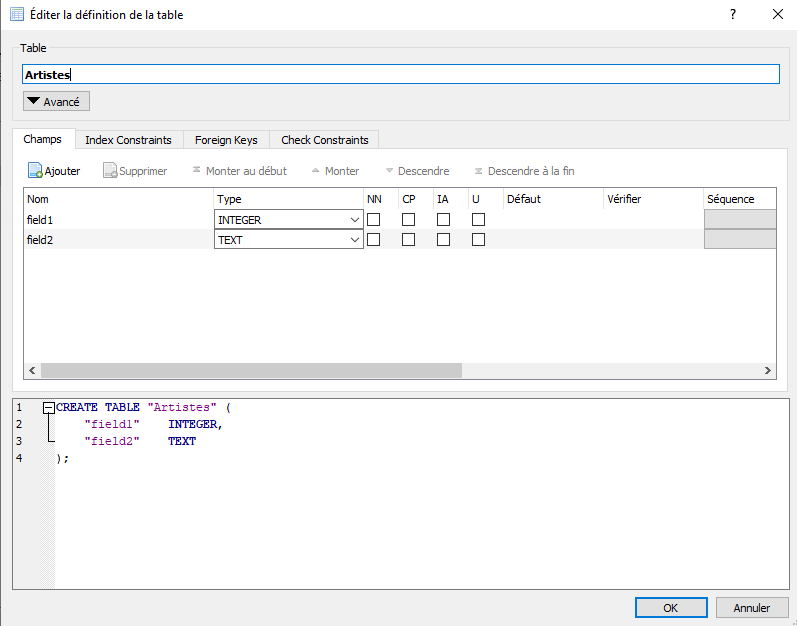Close the table definition dialog
Screen dimensions: 797x626
[x=778, y=14]
